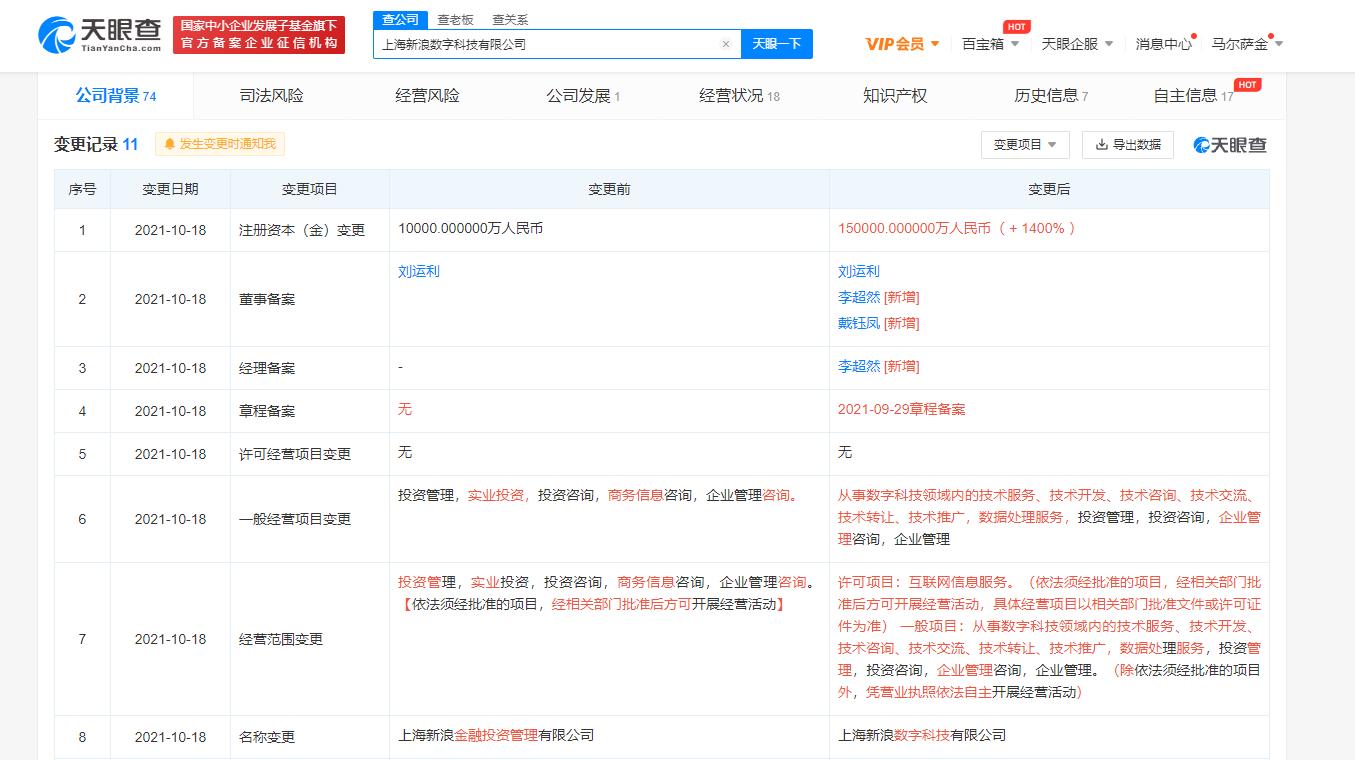Select the 查公司 search tab

click(401, 19)
